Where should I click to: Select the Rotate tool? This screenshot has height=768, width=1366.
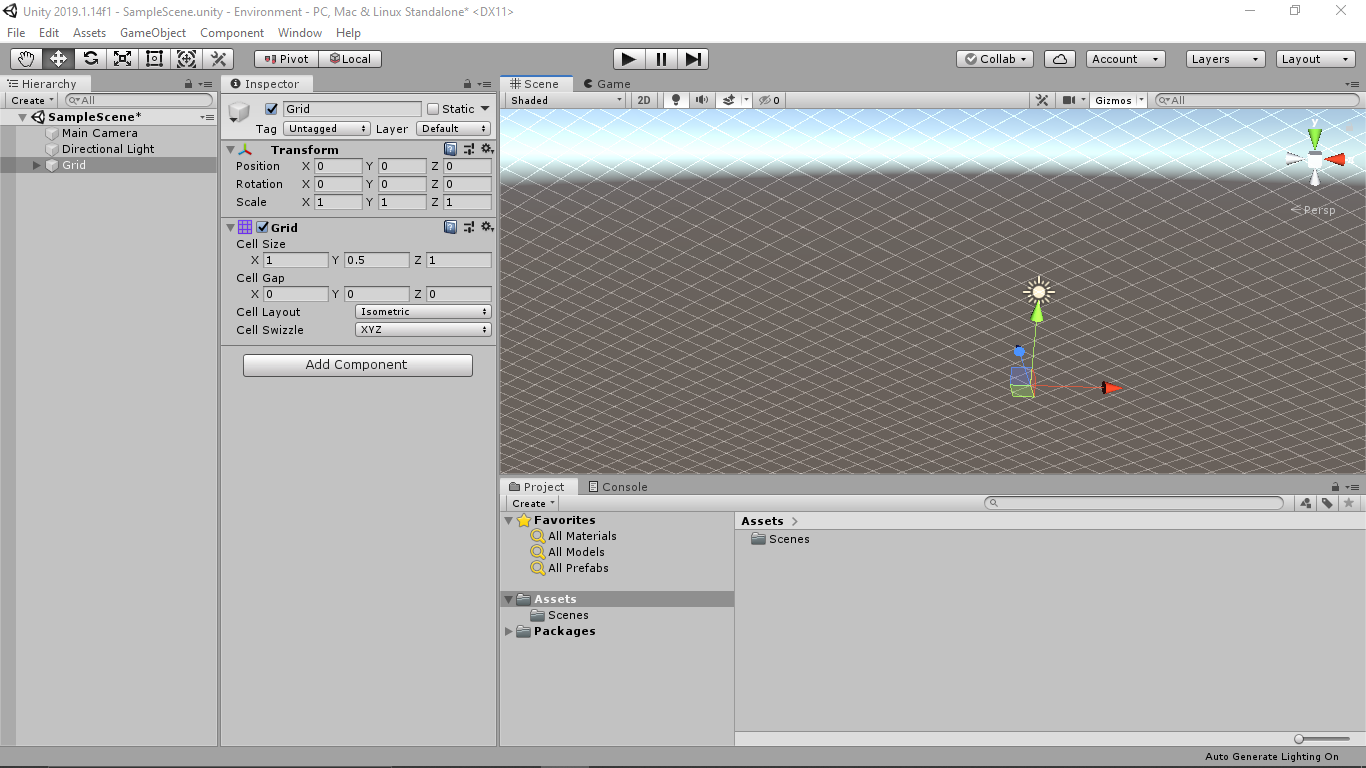91,59
